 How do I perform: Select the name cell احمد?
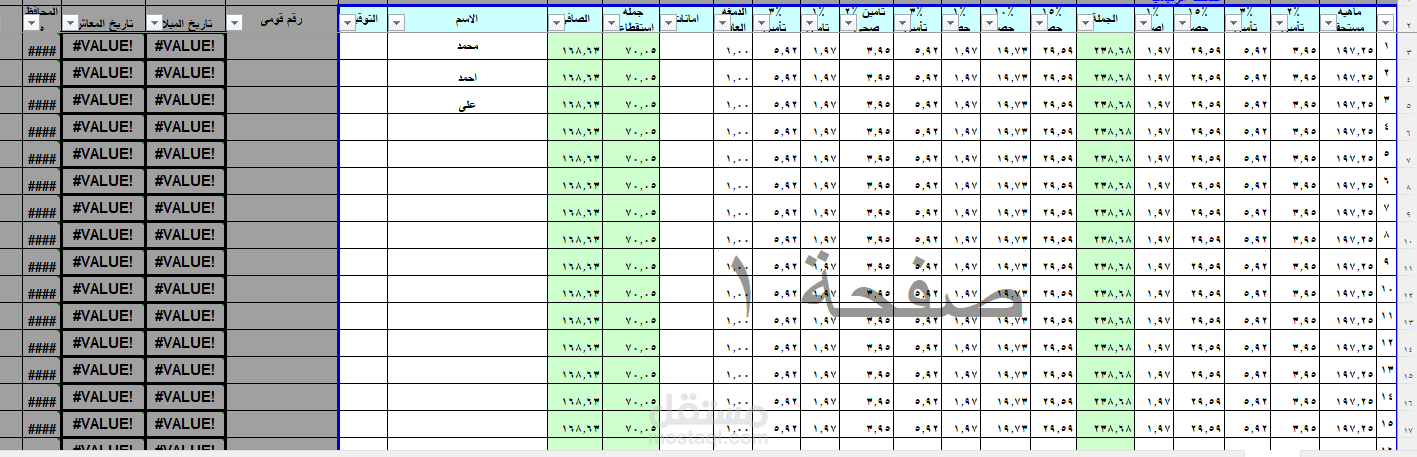pyautogui.click(x=468, y=73)
